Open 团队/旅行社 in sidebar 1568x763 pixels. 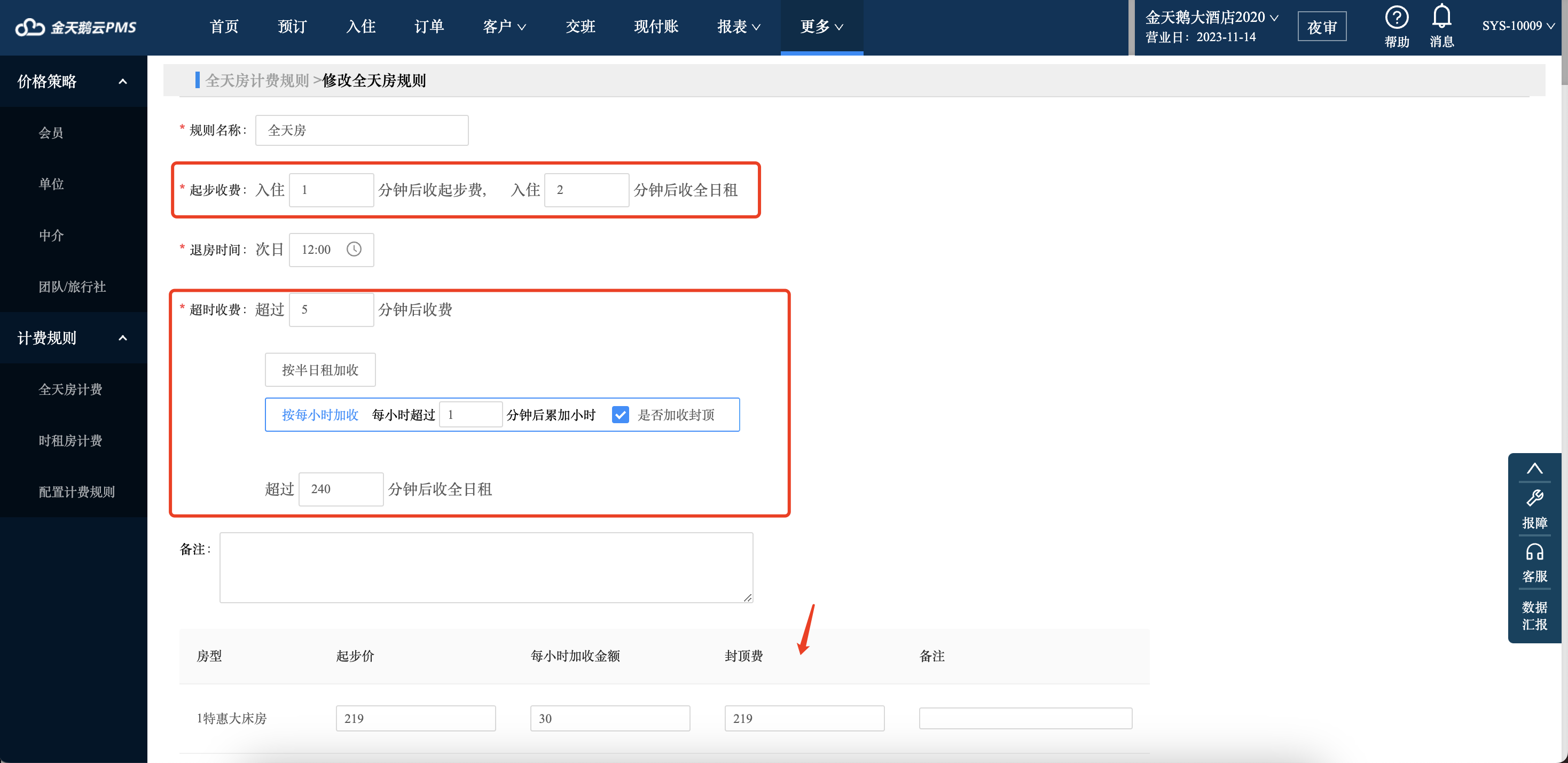point(72,287)
